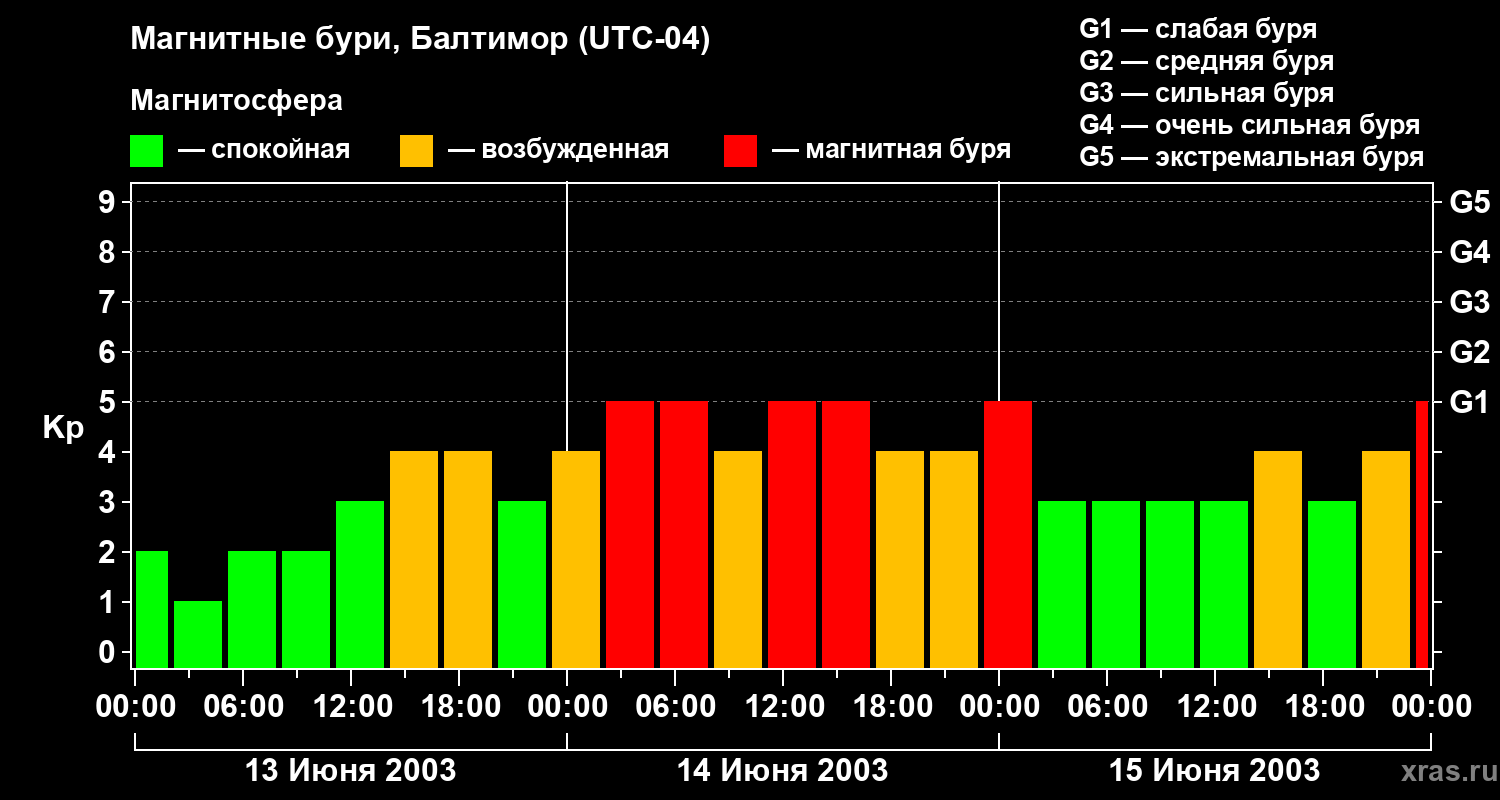
Task: Click the narrow red bar at chart's right edge
Action: [1422, 534]
